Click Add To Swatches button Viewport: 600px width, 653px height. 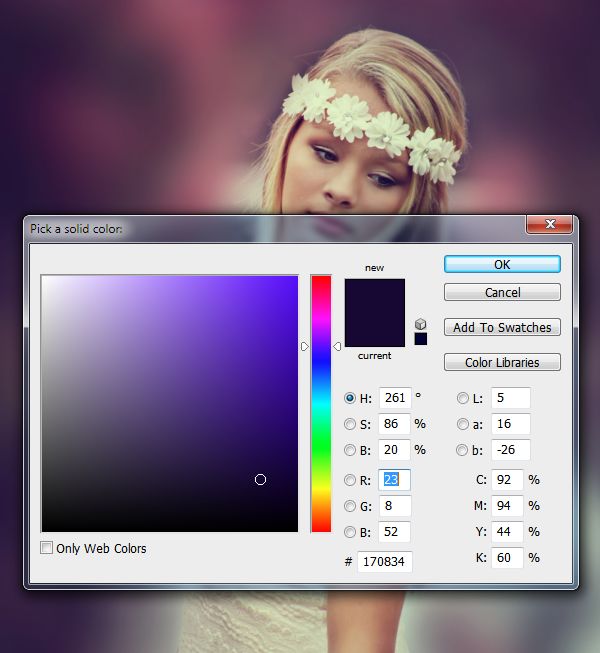click(502, 327)
